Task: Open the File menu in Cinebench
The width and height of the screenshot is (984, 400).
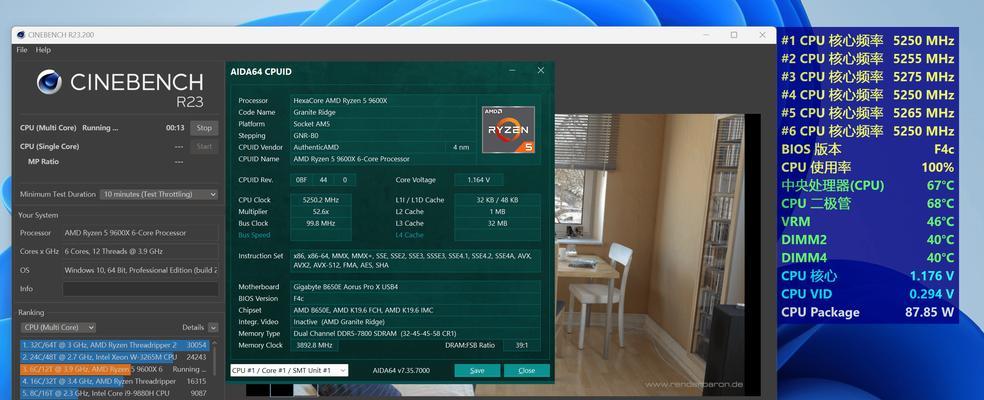Action: click(21, 50)
